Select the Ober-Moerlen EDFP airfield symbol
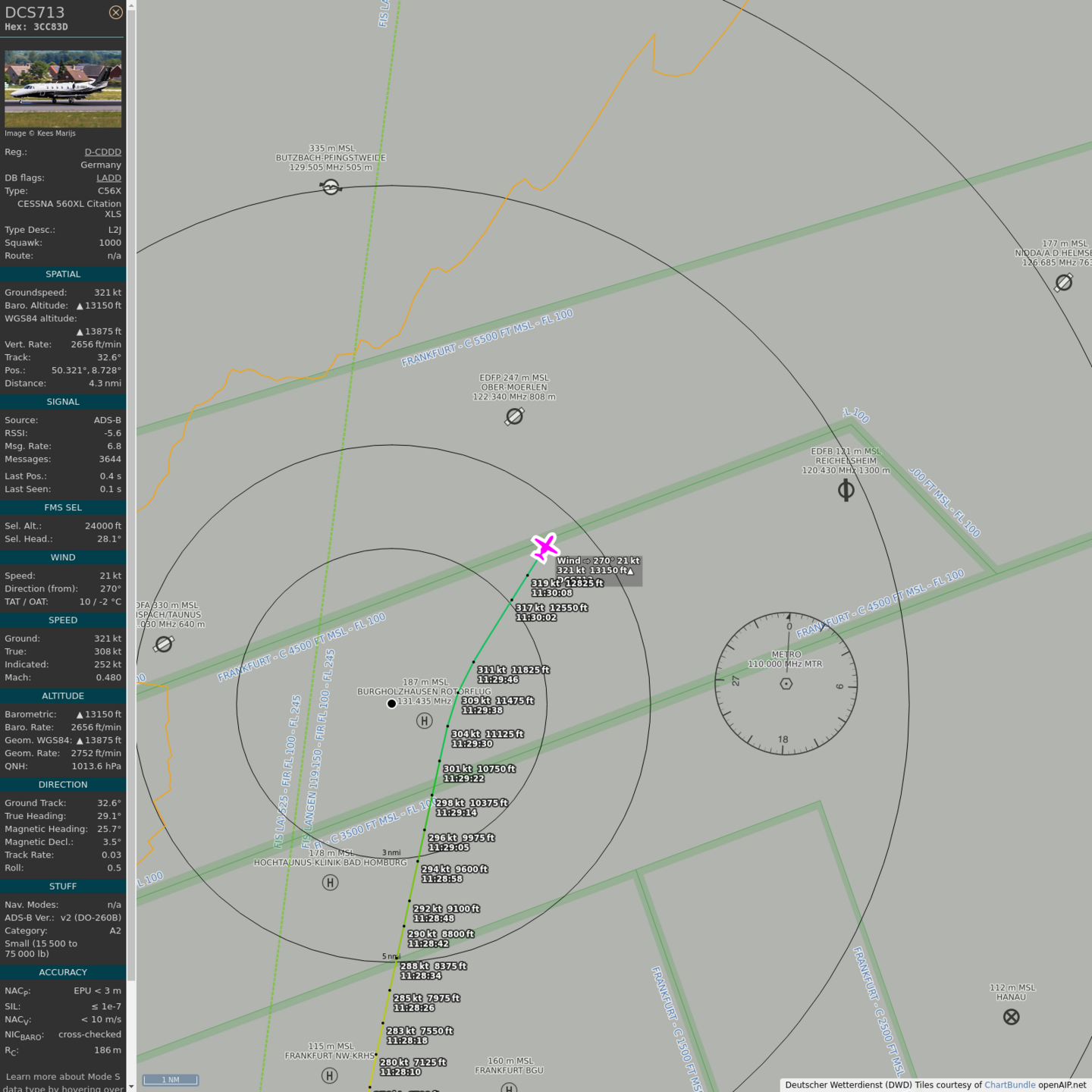This screenshot has width=1092, height=1092. tap(514, 416)
